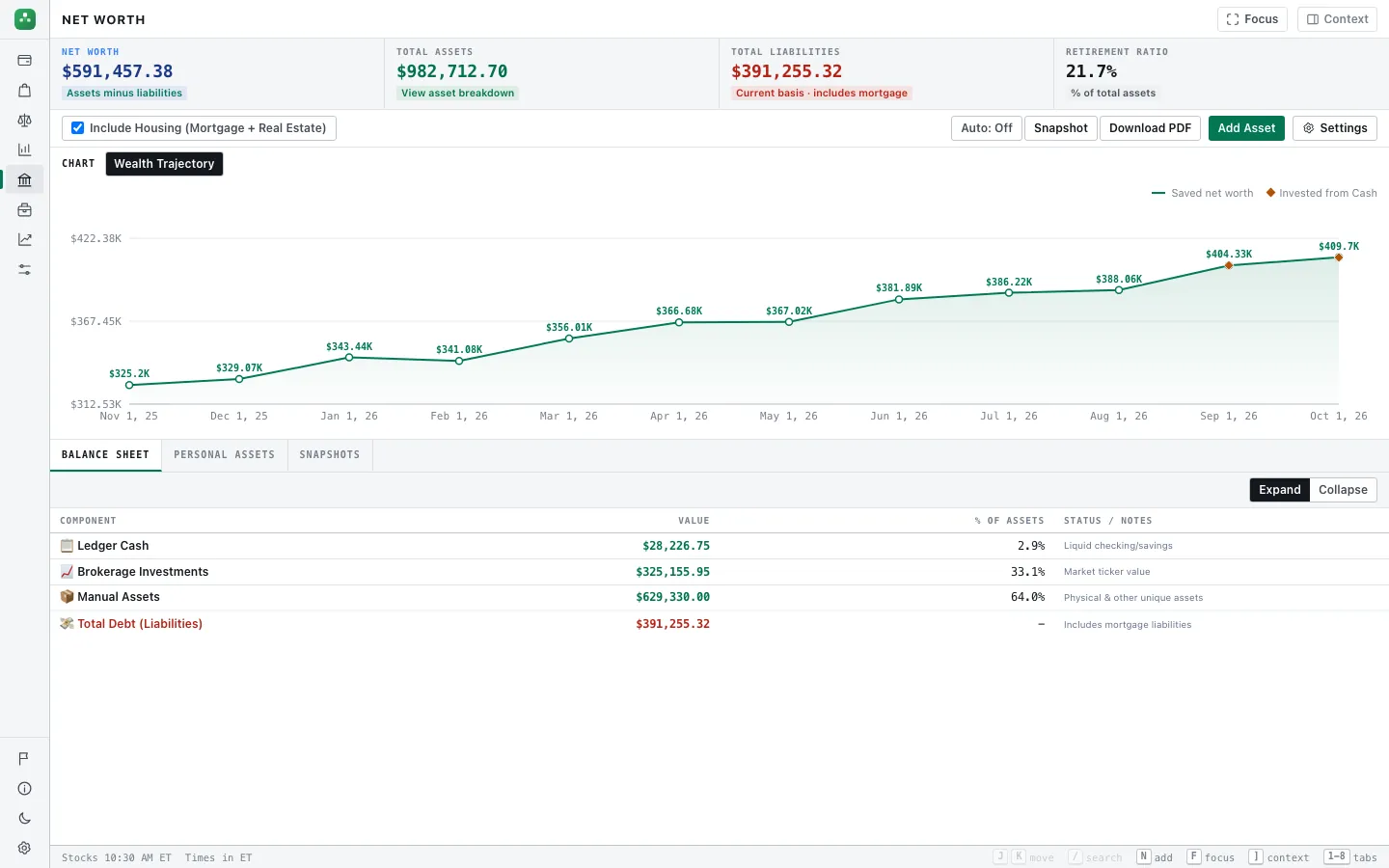This screenshot has width=1389, height=868.
Task: Click the $409.7K chart data point
Action: point(1339,258)
